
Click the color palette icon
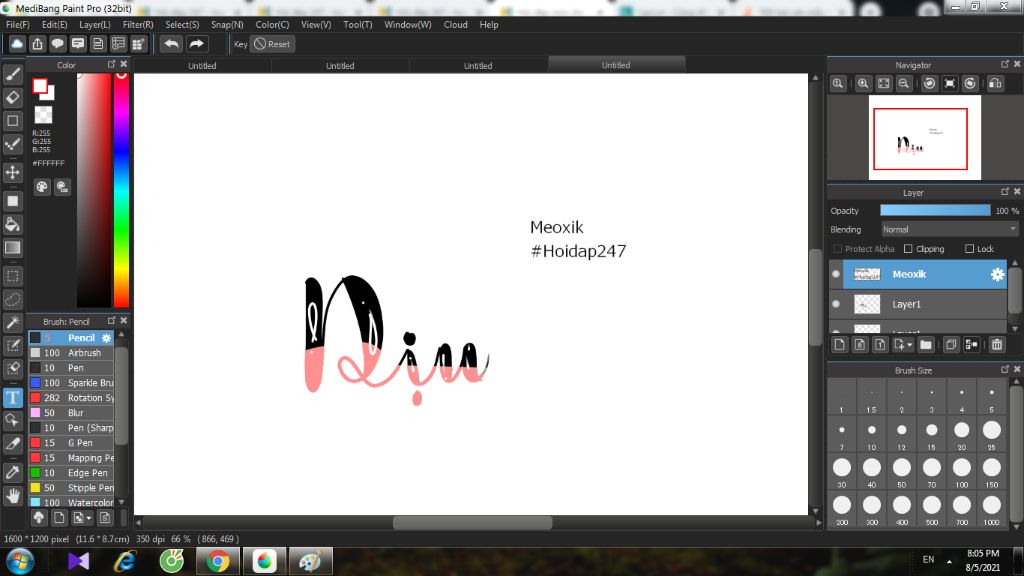click(x=42, y=187)
